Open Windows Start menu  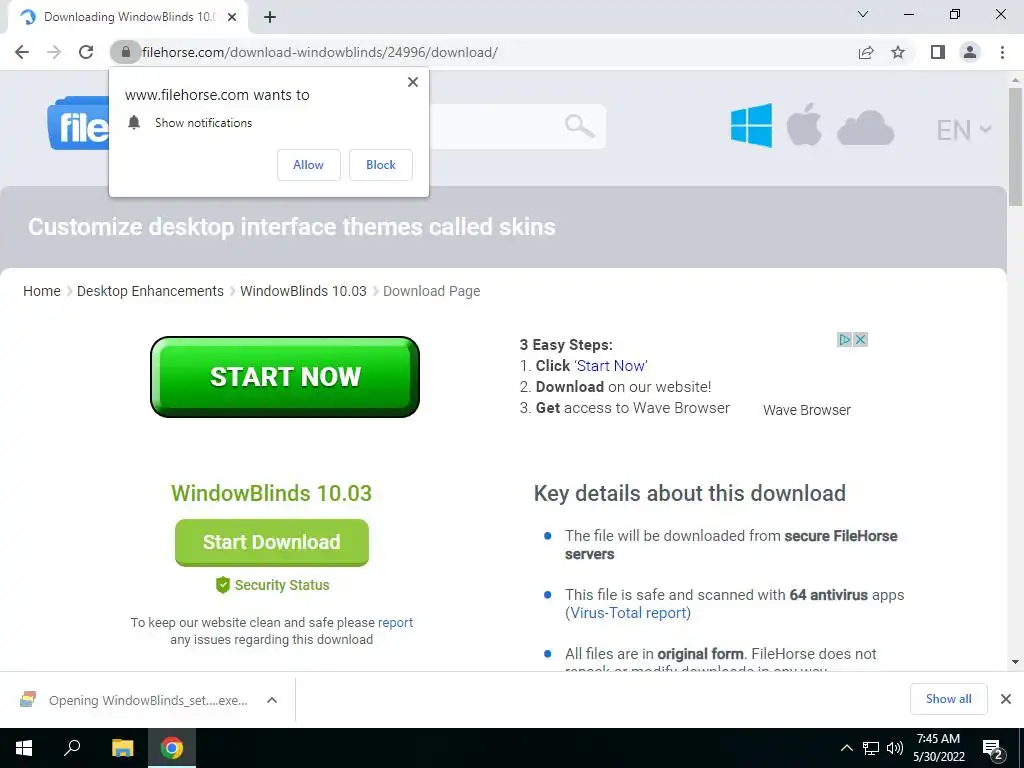(x=24, y=748)
